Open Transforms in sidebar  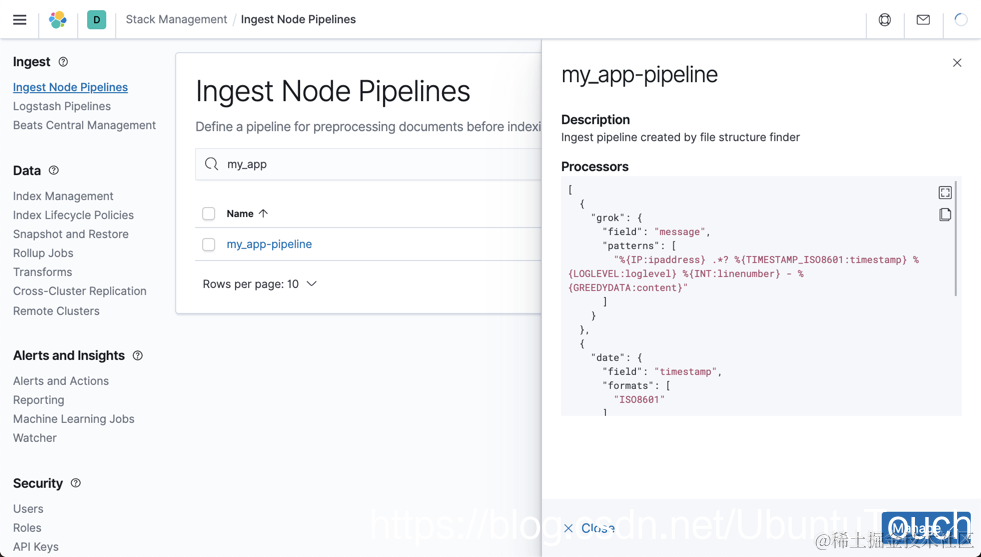(x=43, y=272)
